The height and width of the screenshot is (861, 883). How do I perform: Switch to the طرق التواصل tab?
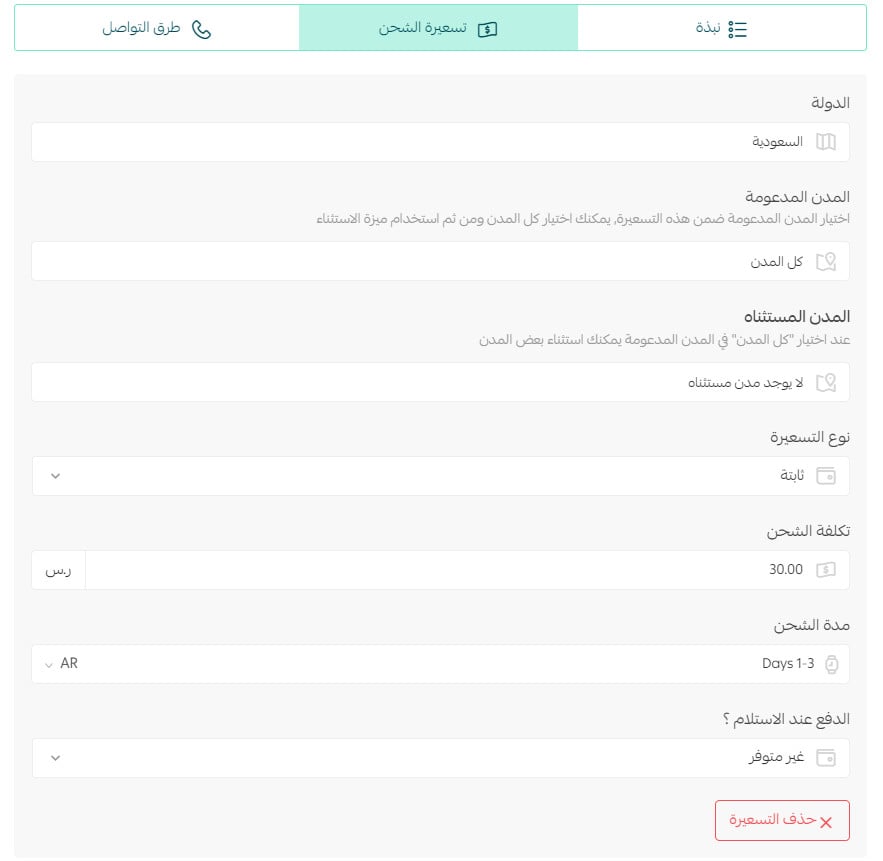[157, 28]
